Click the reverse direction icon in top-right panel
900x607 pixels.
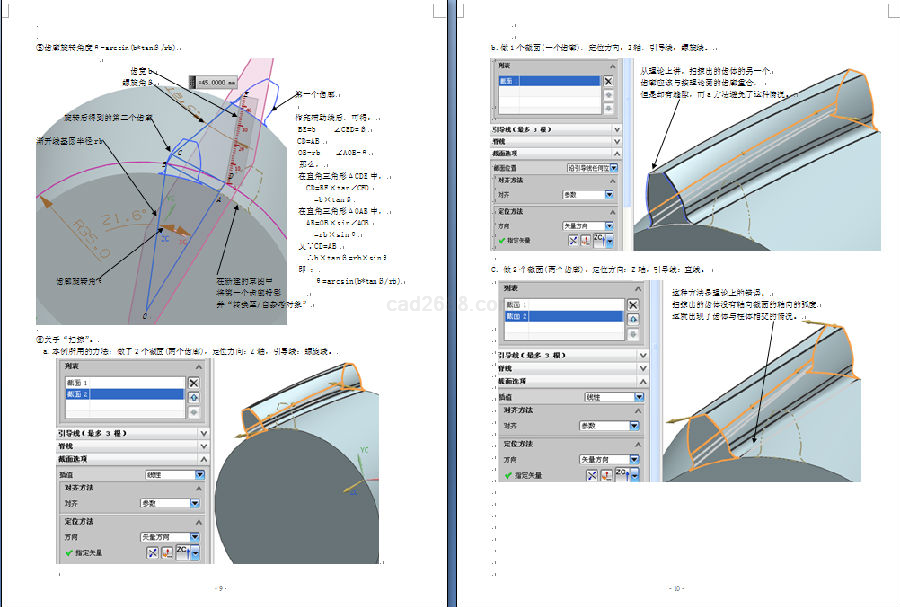point(574,241)
